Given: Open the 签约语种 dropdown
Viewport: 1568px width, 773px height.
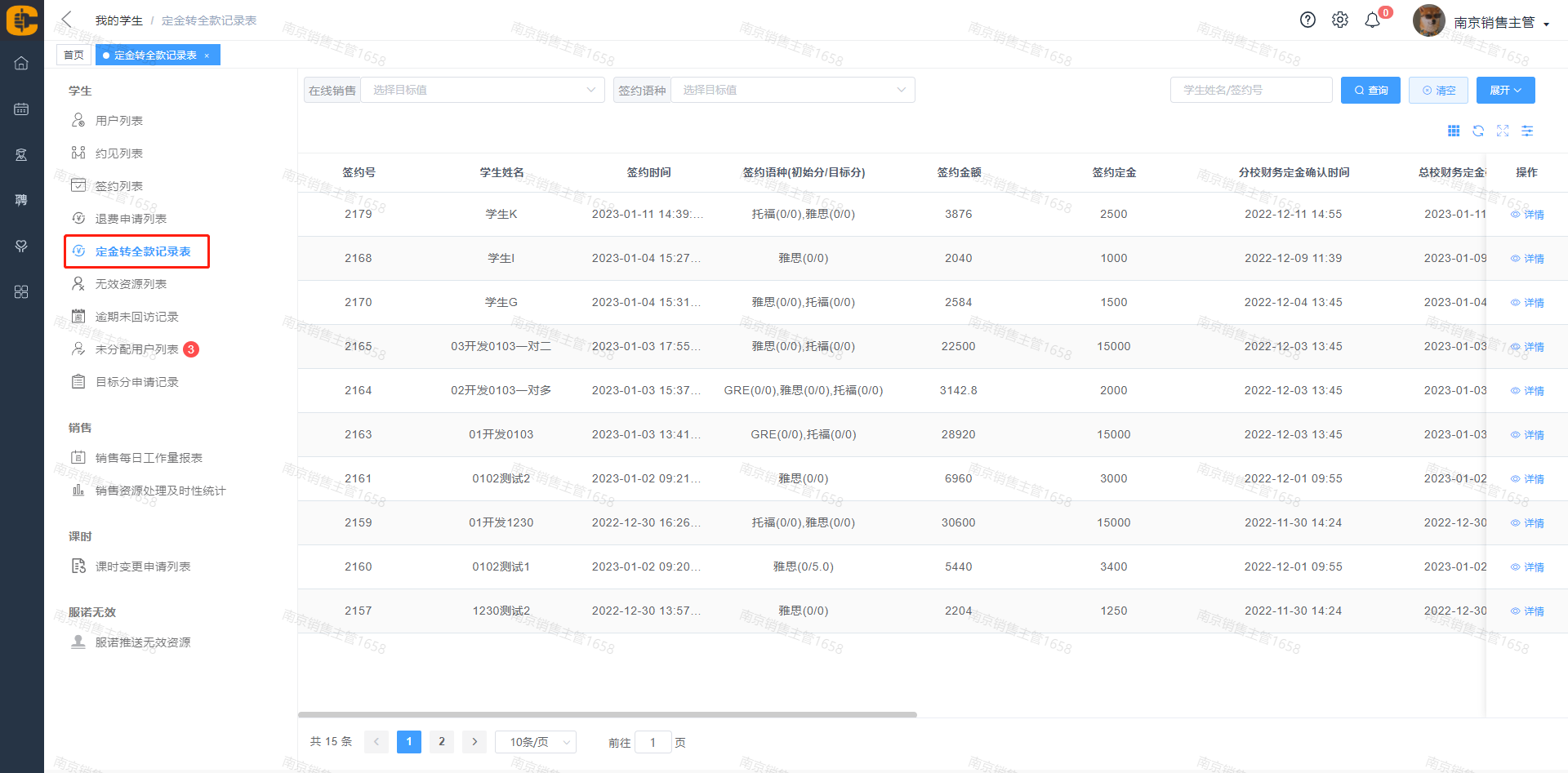Looking at the screenshot, I should 792,90.
